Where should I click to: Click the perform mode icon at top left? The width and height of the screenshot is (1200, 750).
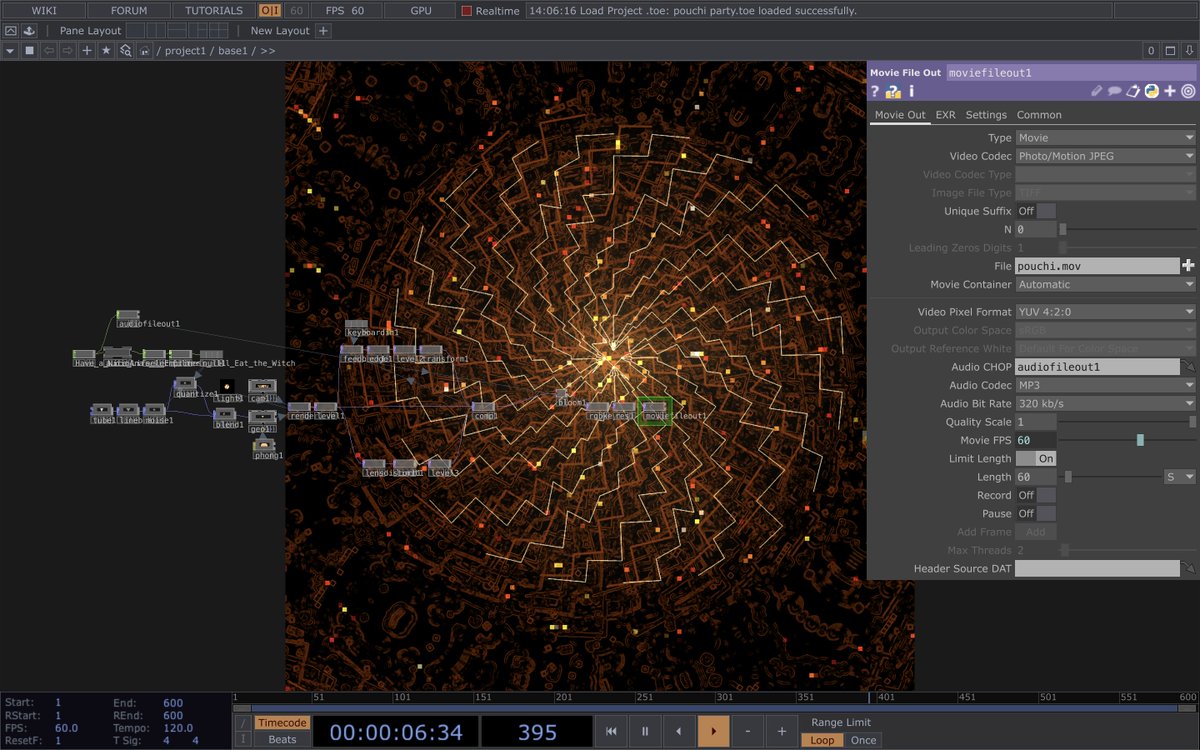click(11, 30)
